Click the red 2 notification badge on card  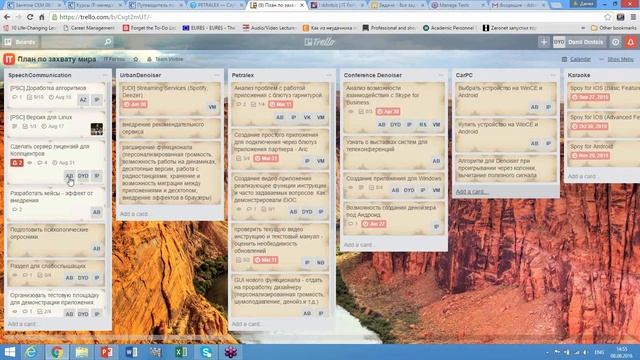17,162
